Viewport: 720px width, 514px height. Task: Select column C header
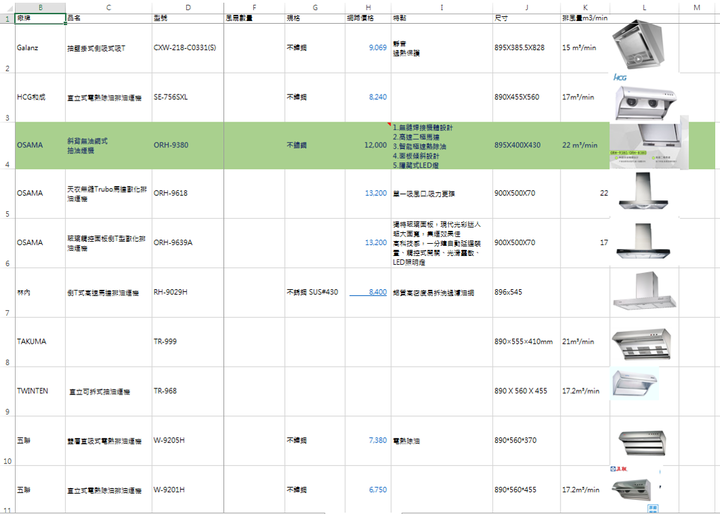click(109, 8)
